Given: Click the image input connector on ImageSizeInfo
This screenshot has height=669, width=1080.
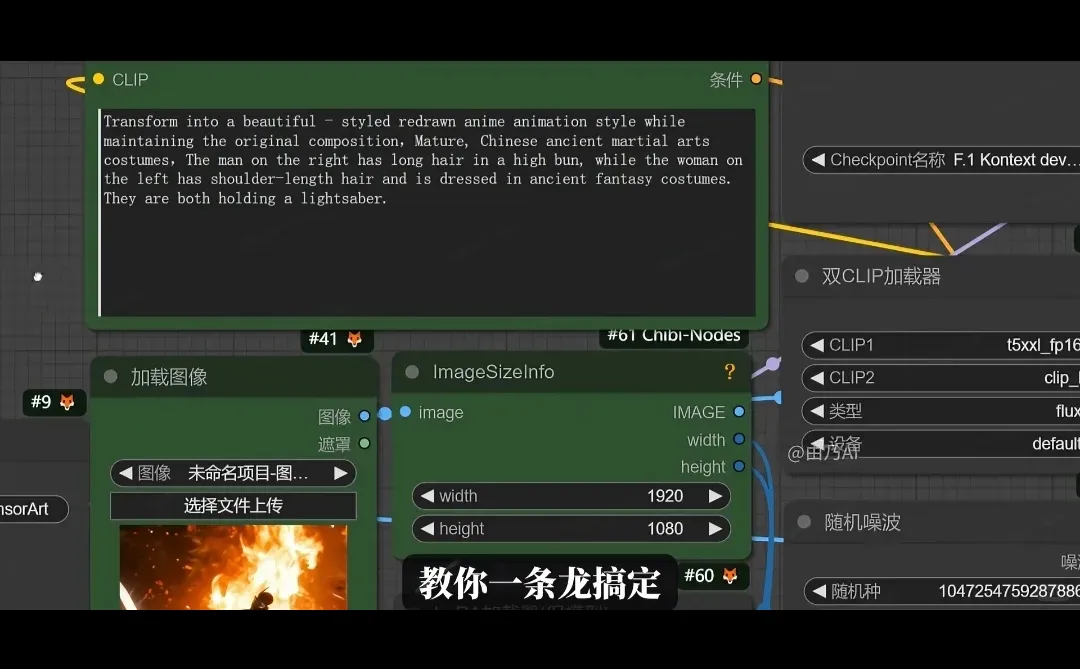Looking at the screenshot, I should [405, 412].
